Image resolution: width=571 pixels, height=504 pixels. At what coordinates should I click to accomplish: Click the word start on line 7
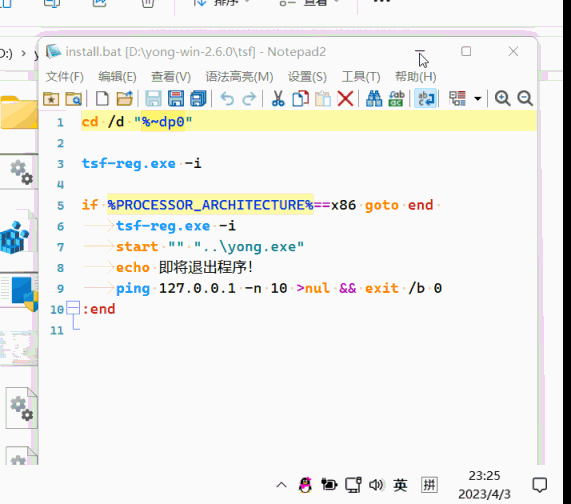pos(137,247)
